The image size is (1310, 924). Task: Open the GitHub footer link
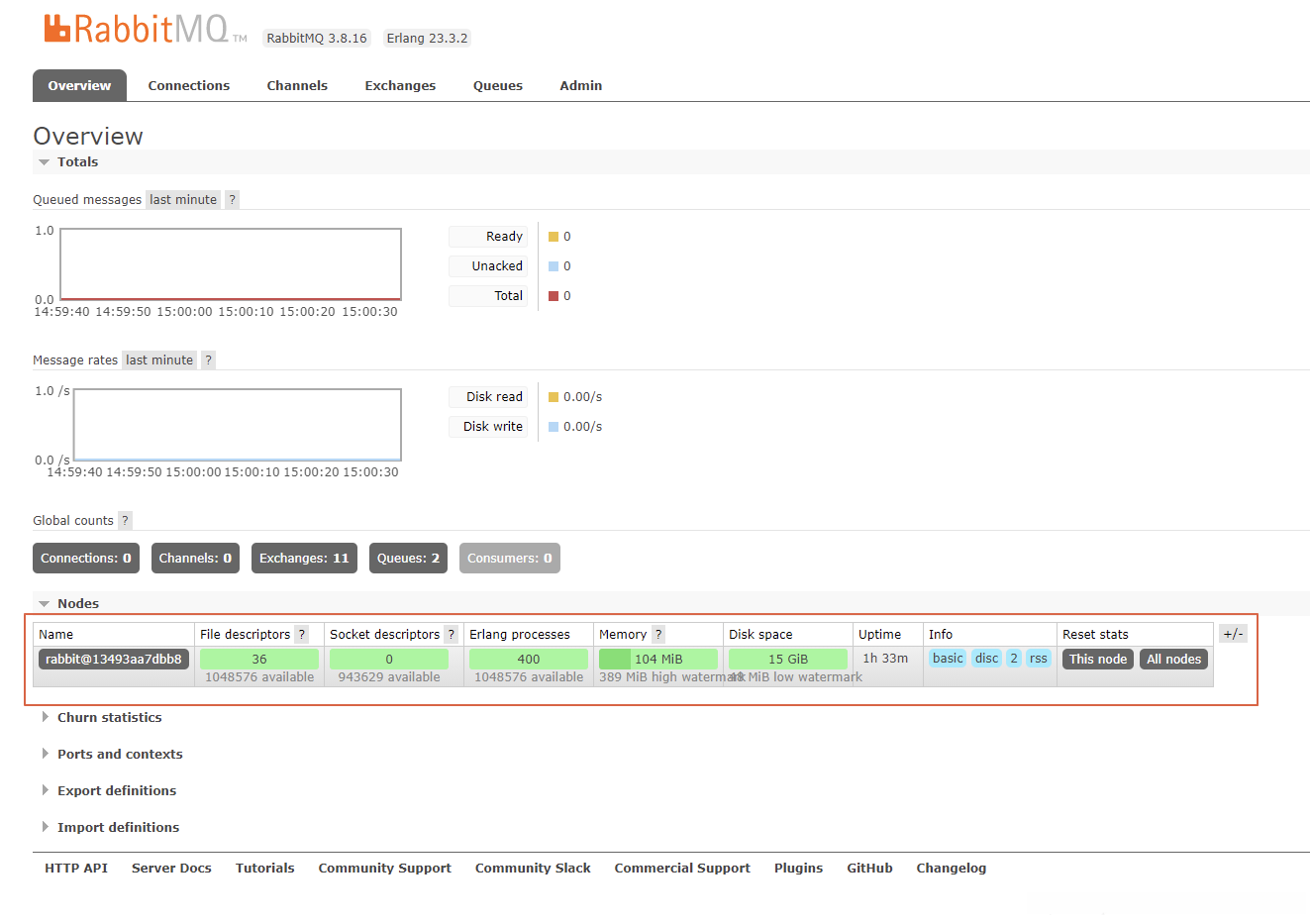point(870,869)
